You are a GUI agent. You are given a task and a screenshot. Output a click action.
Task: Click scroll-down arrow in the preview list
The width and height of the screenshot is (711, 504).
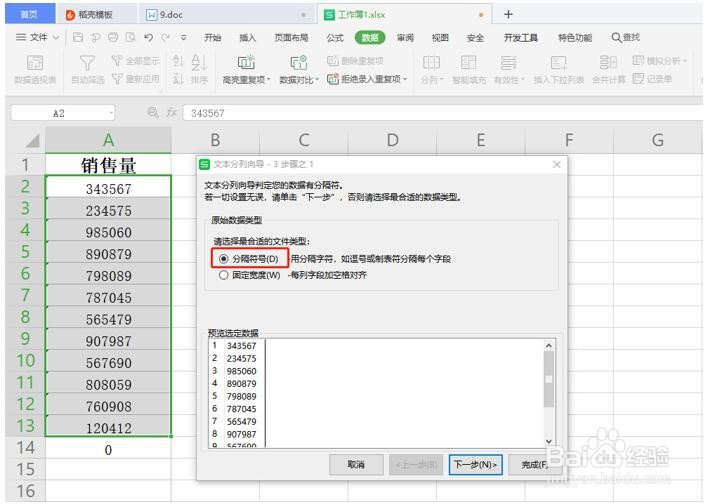tap(549, 441)
